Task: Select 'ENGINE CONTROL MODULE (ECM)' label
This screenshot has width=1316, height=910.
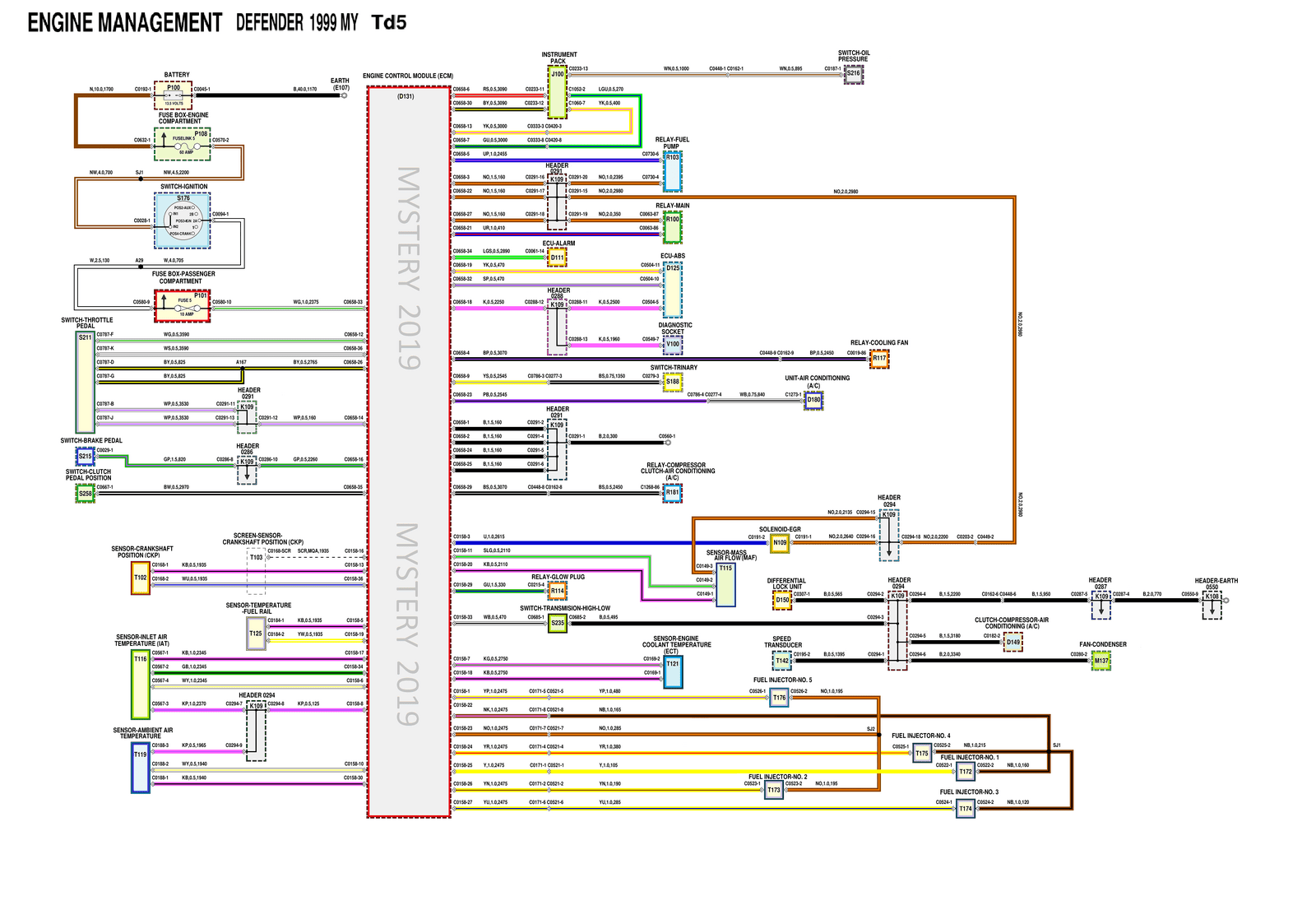Action: (x=408, y=76)
